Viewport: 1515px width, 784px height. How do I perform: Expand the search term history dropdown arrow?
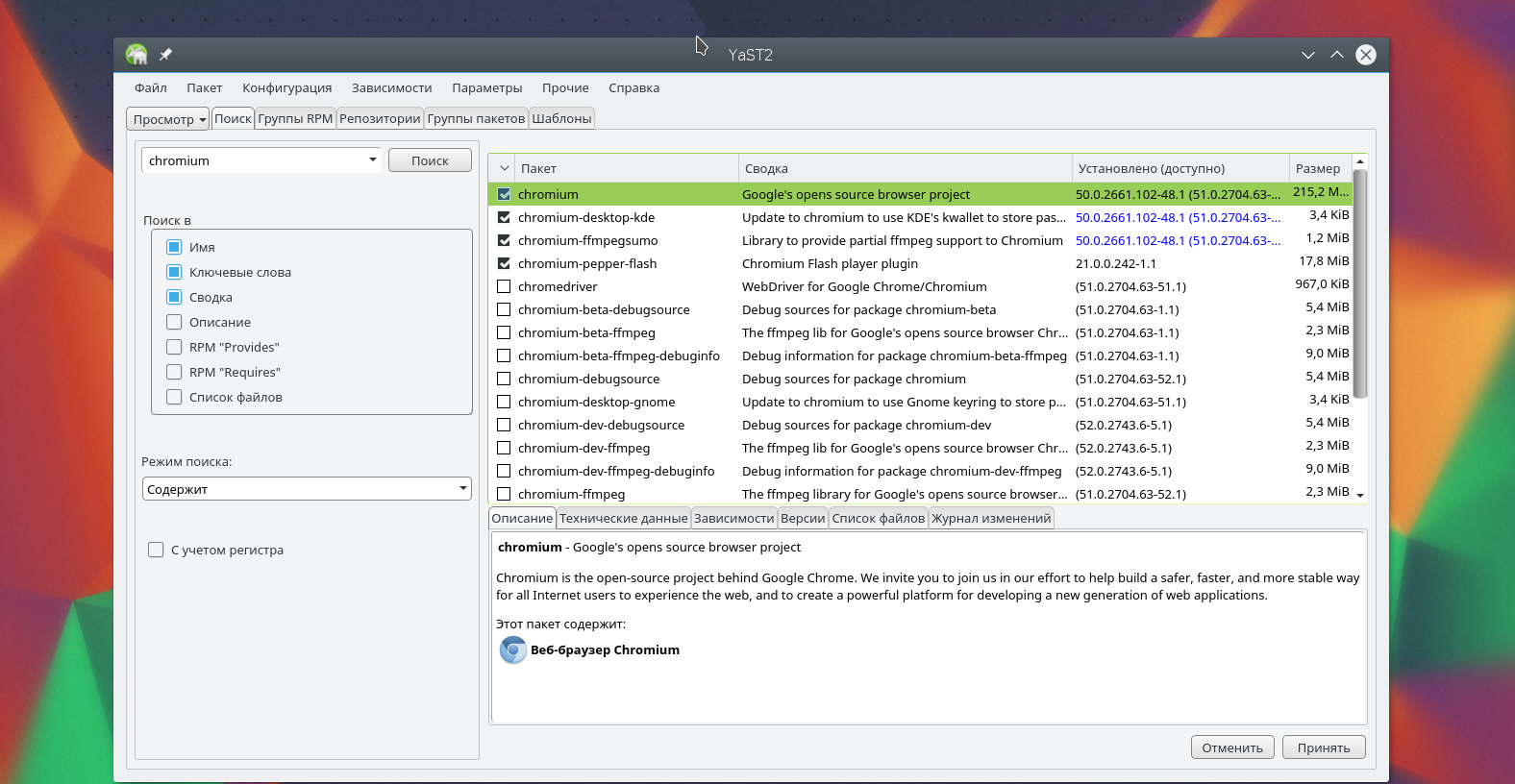coord(373,160)
